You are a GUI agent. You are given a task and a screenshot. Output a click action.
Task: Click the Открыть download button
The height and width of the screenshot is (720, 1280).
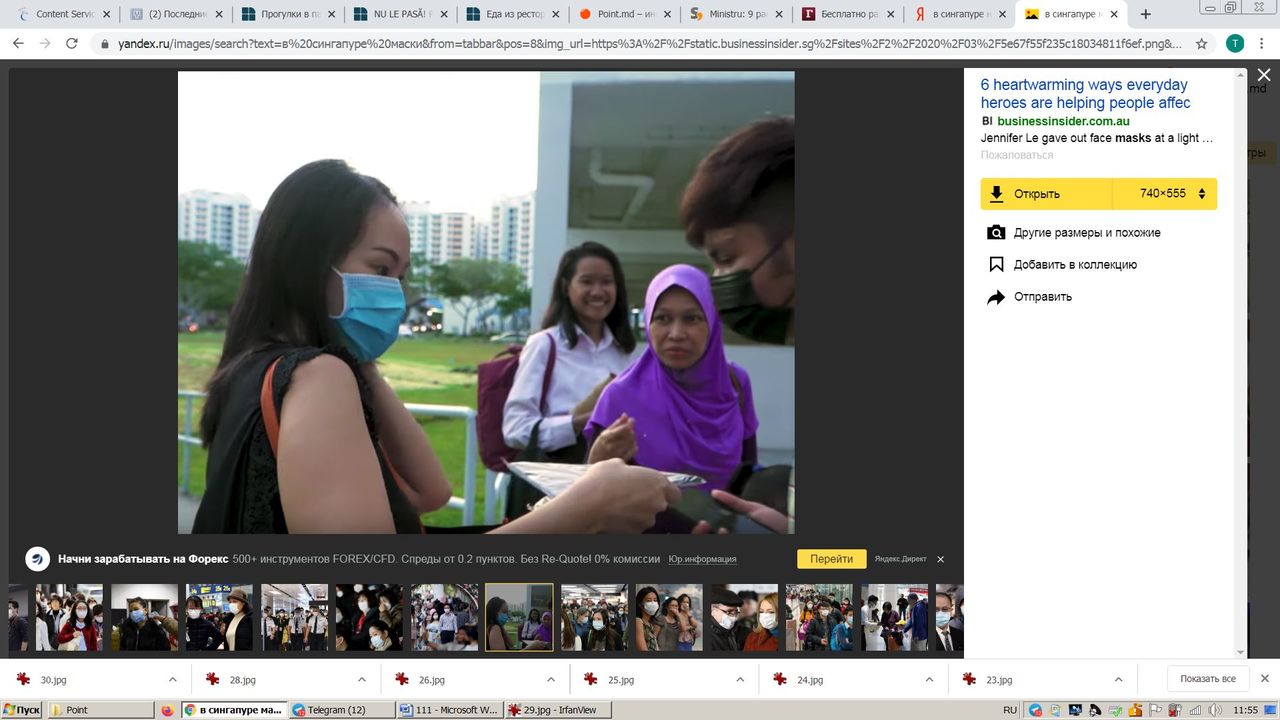click(1046, 194)
